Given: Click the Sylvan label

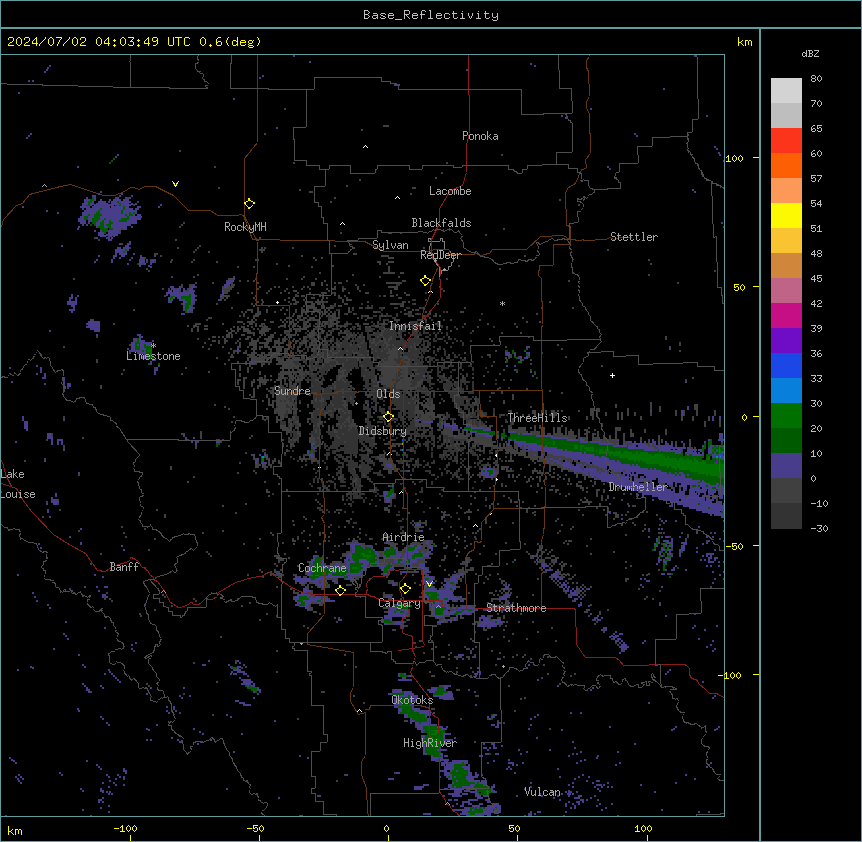Looking at the screenshot, I should [x=390, y=245].
